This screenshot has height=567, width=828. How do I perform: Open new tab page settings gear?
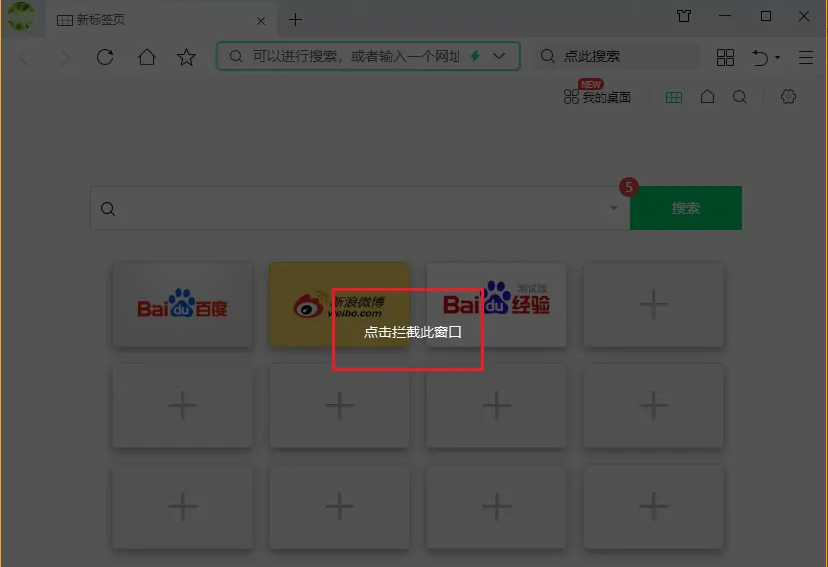[788, 97]
